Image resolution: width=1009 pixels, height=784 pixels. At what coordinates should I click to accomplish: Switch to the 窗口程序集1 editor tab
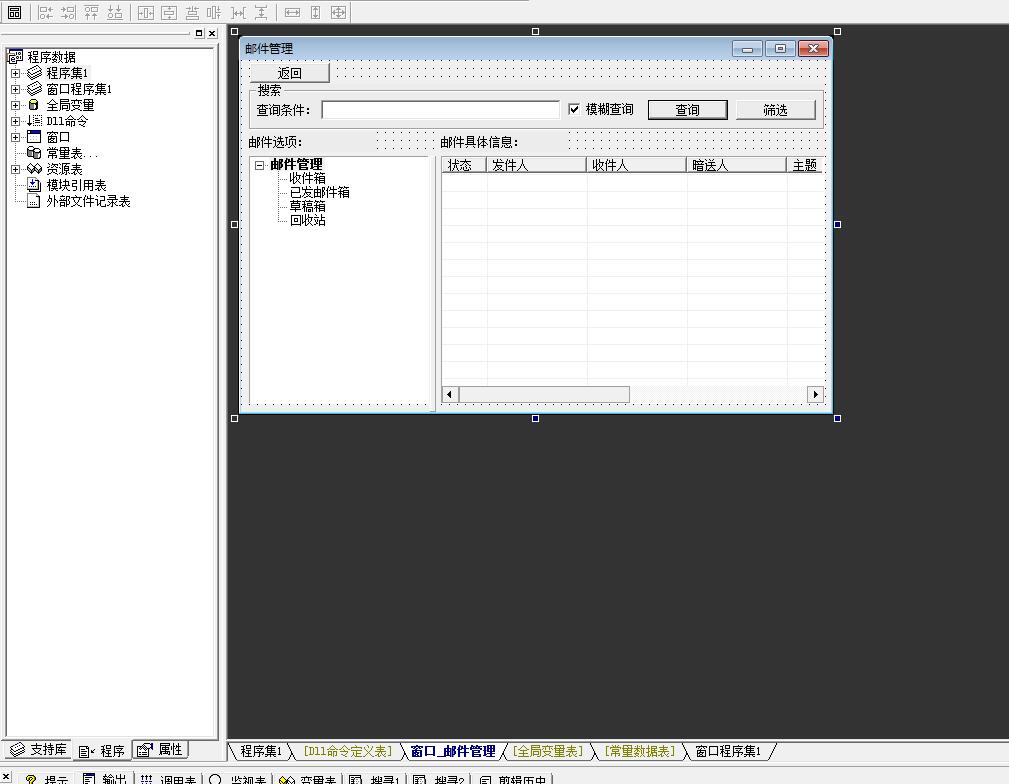[728, 751]
